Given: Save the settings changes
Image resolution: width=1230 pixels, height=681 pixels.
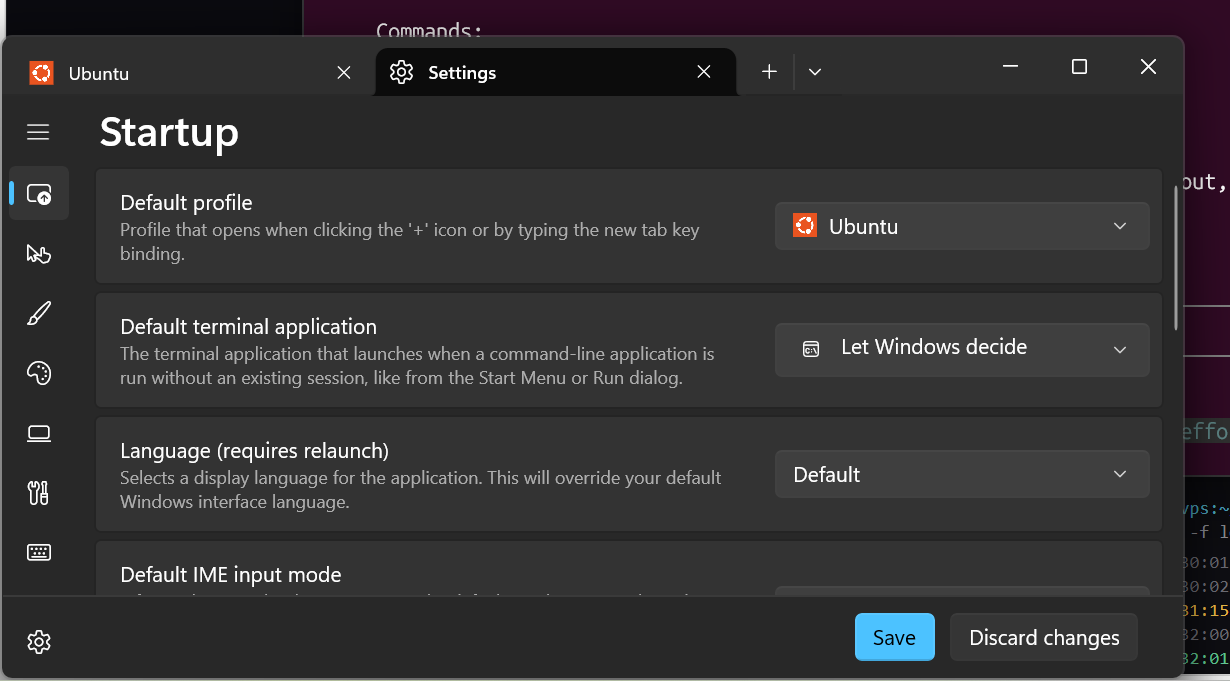Looking at the screenshot, I should point(894,637).
